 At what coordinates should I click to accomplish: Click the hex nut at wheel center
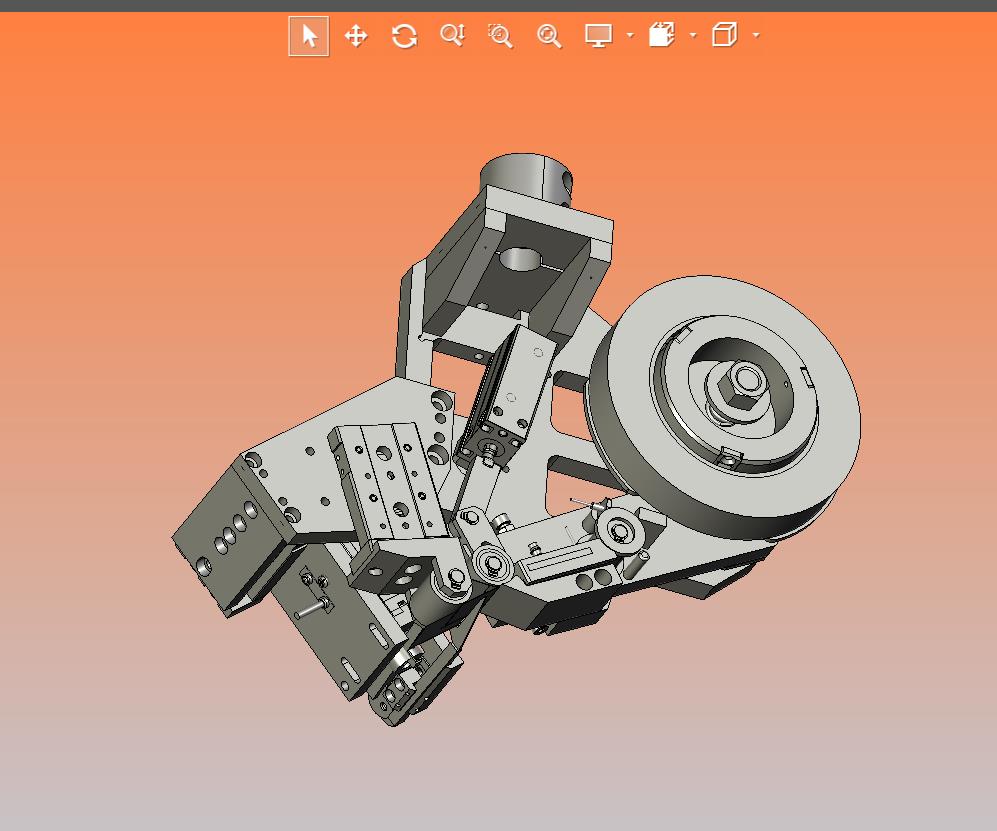pyautogui.click(x=741, y=385)
